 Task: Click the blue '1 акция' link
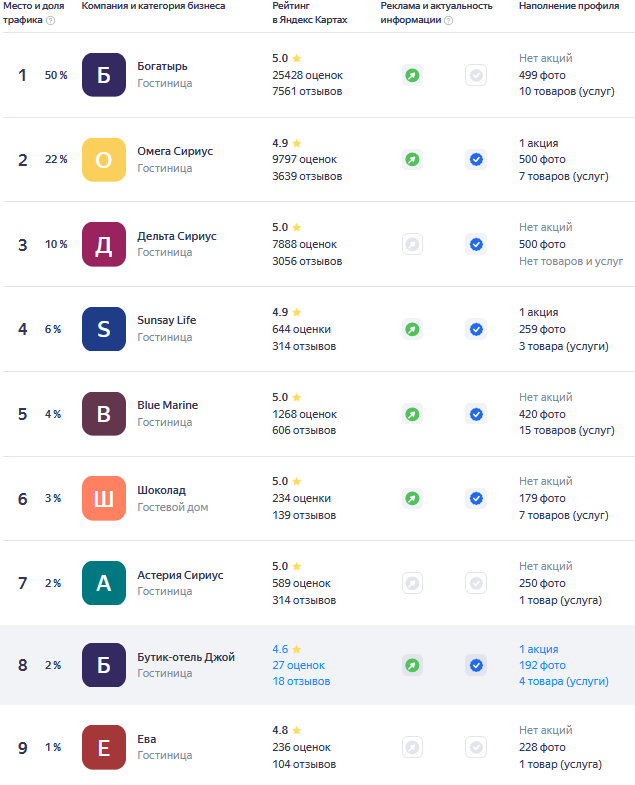pyautogui.click(x=538, y=649)
